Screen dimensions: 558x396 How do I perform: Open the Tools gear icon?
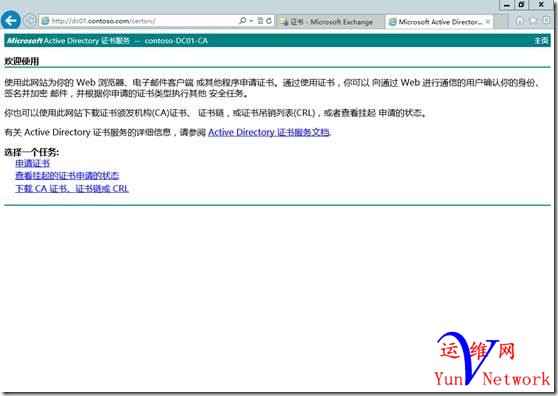point(547,20)
